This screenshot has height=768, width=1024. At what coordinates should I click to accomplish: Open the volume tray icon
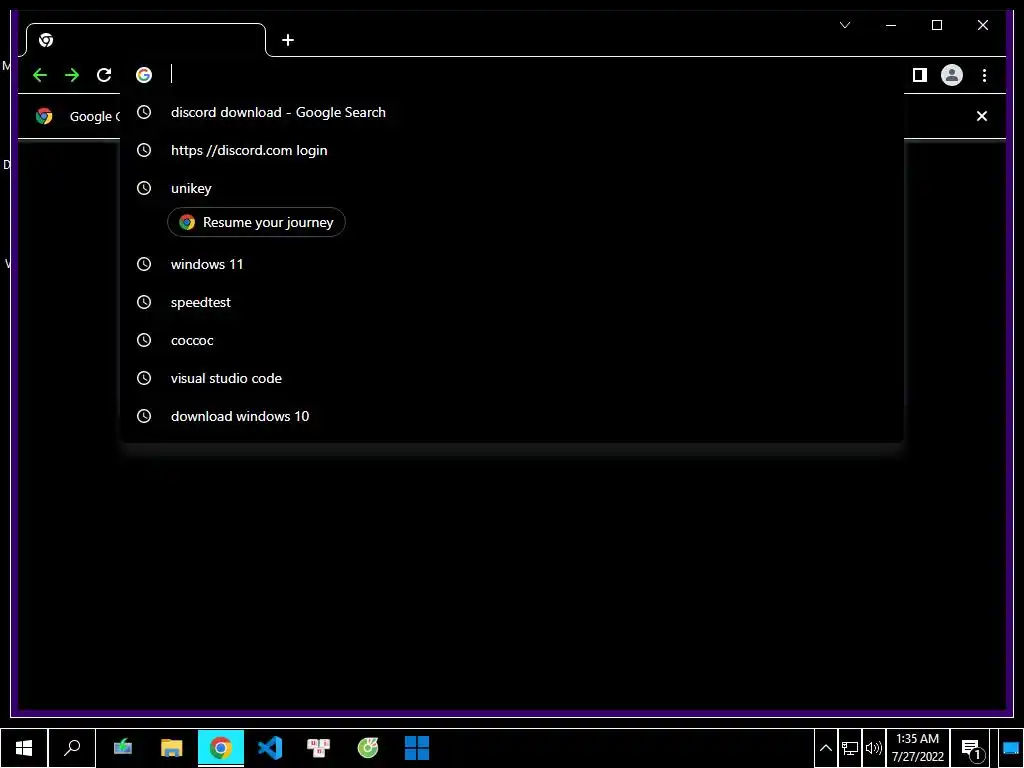[x=873, y=748]
